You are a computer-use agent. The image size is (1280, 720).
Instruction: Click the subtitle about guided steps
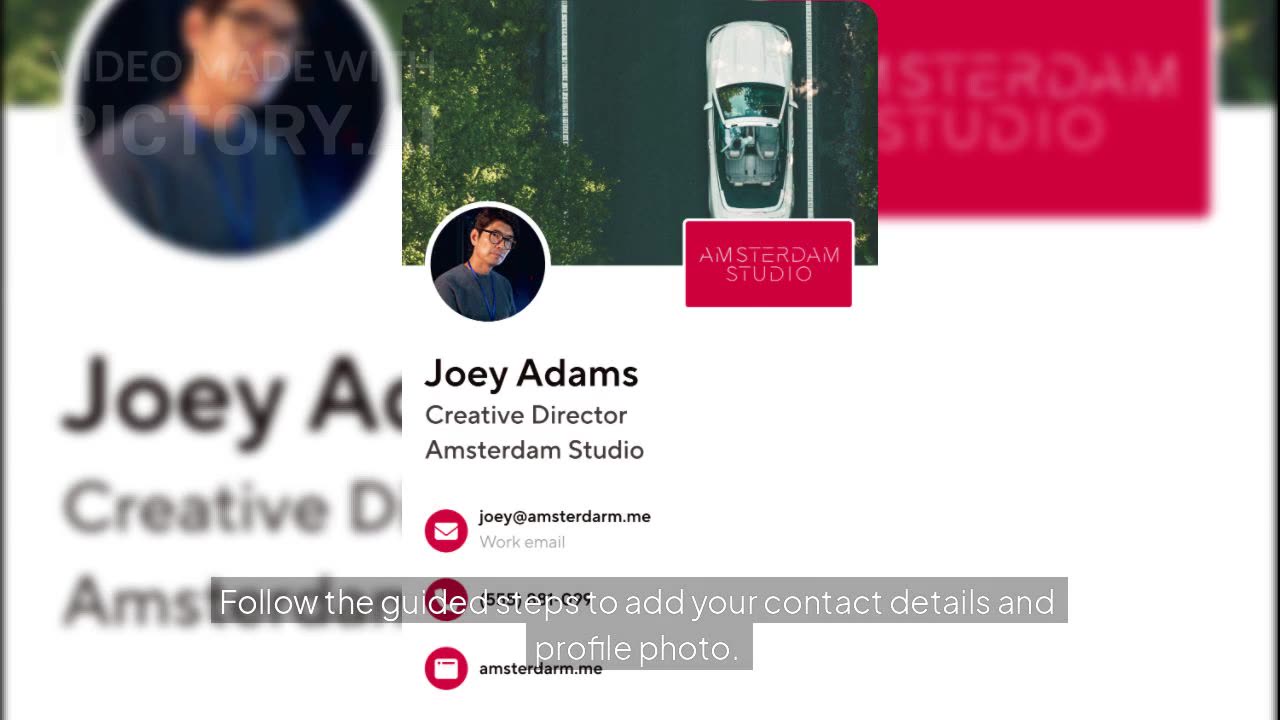[x=637, y=624]
